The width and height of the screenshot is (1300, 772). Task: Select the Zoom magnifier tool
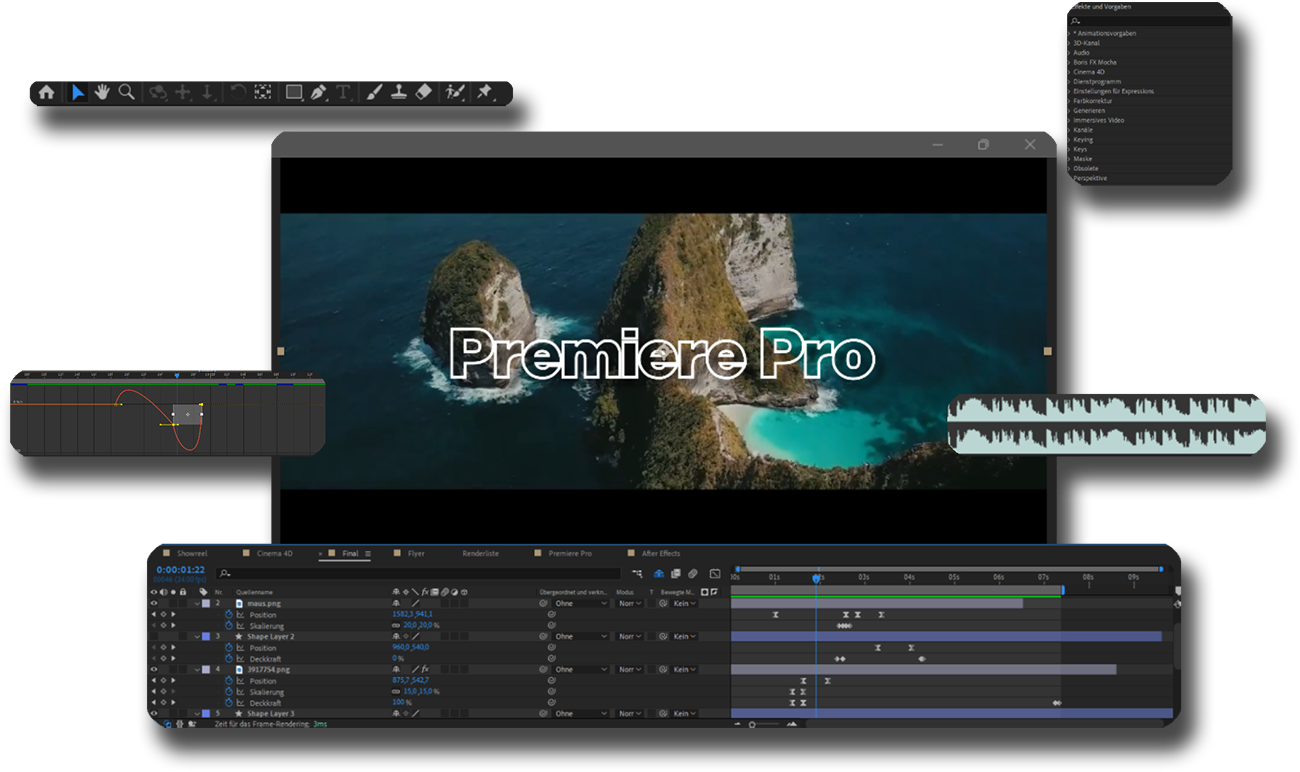127,92
